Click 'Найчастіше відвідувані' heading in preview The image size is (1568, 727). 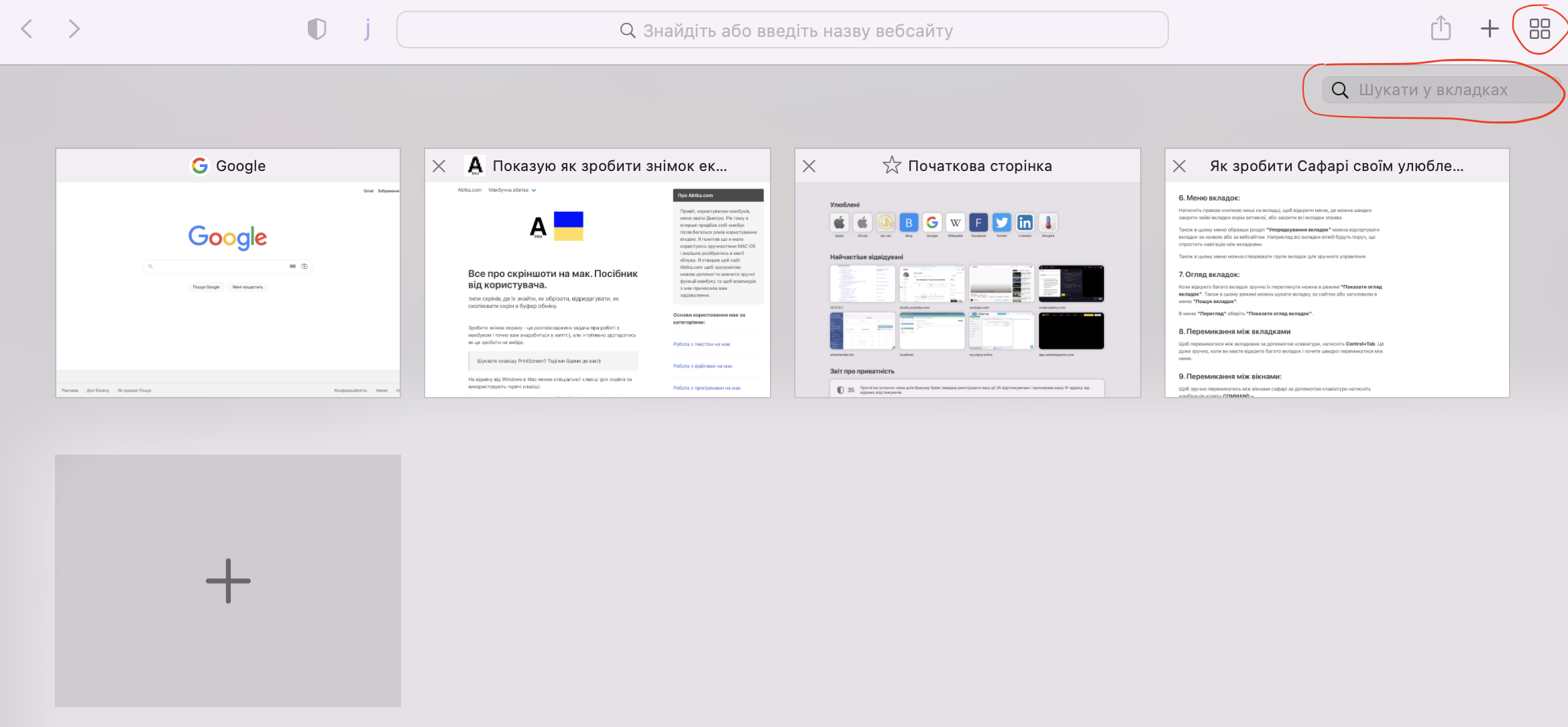click(866, 257)
